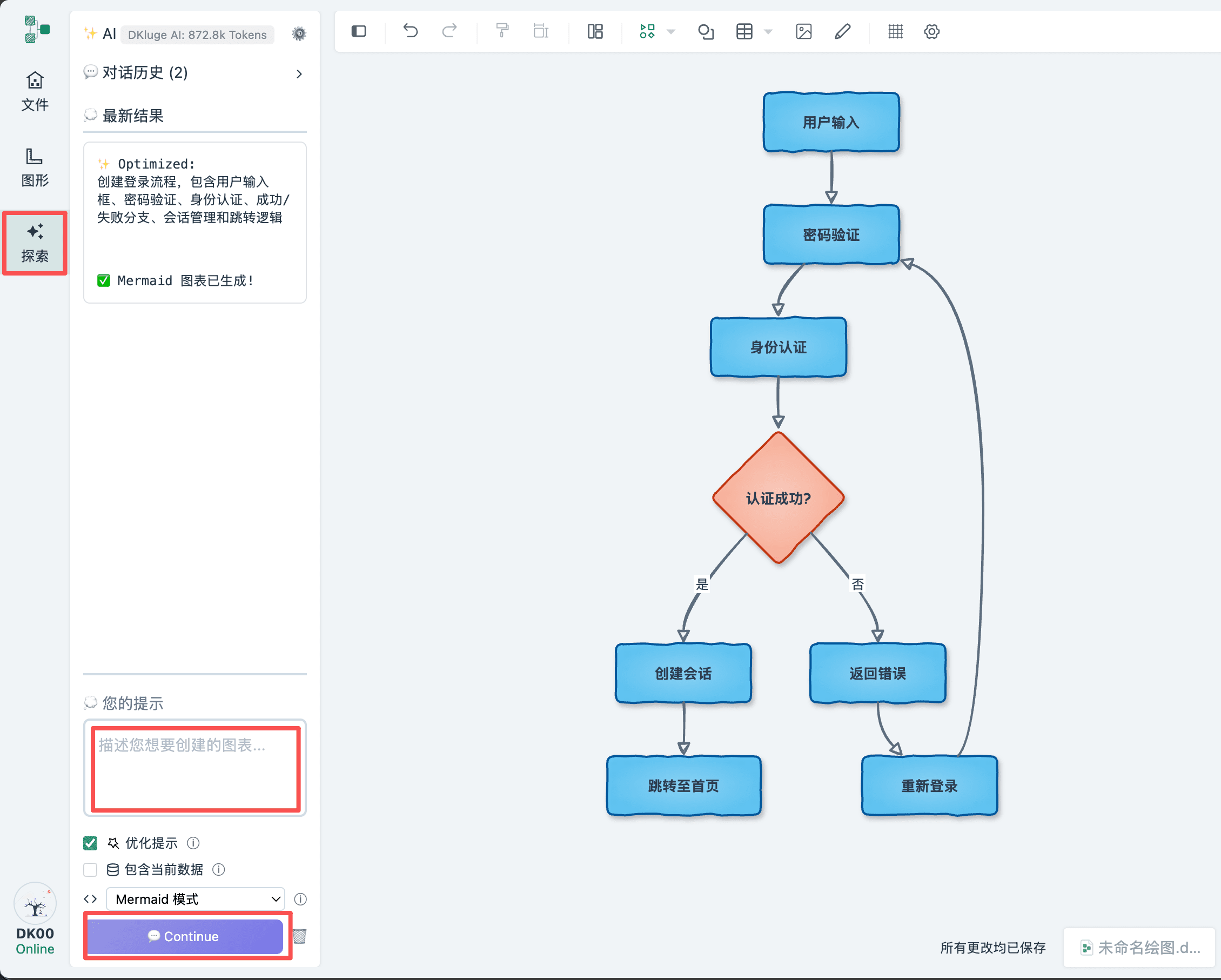
Task: Toggle the canvas grid icon
Action: click(x=895, y=32)
